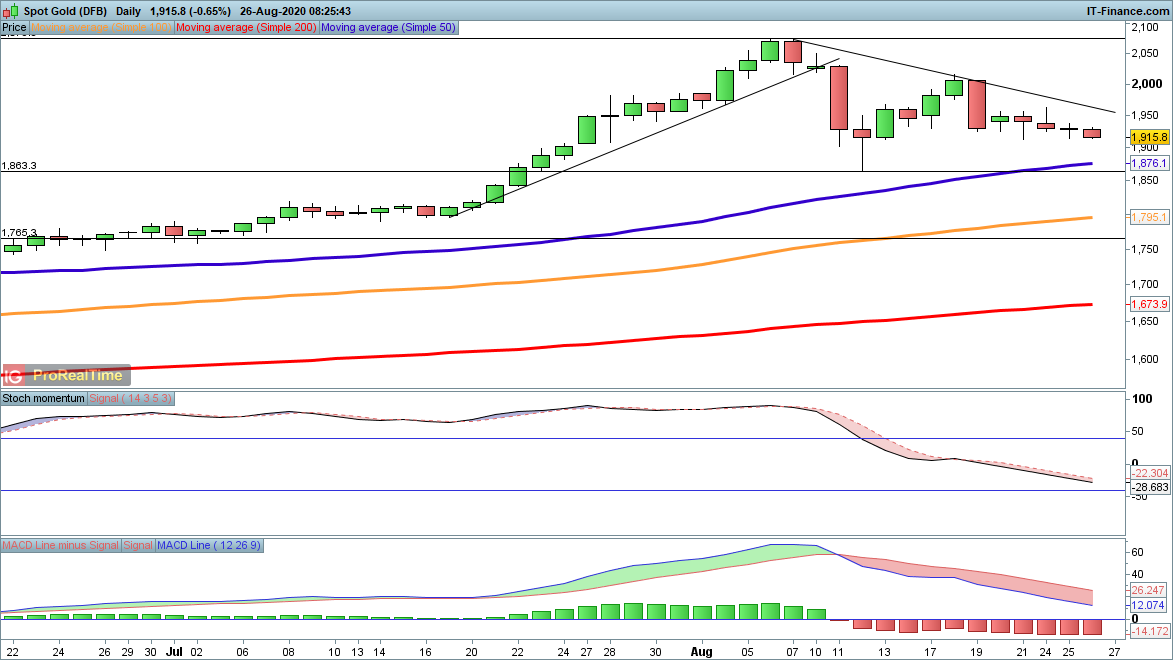The width and height of the screenshot is (1173, 660).
Task: Open the IT-Finance.com link
Action: (x=1128, y=10)
